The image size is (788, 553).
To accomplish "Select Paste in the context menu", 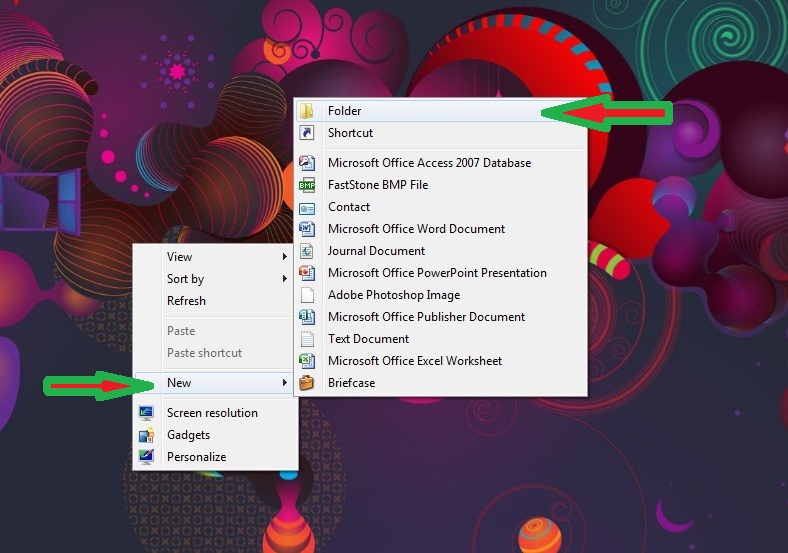I will coord(215,331).
